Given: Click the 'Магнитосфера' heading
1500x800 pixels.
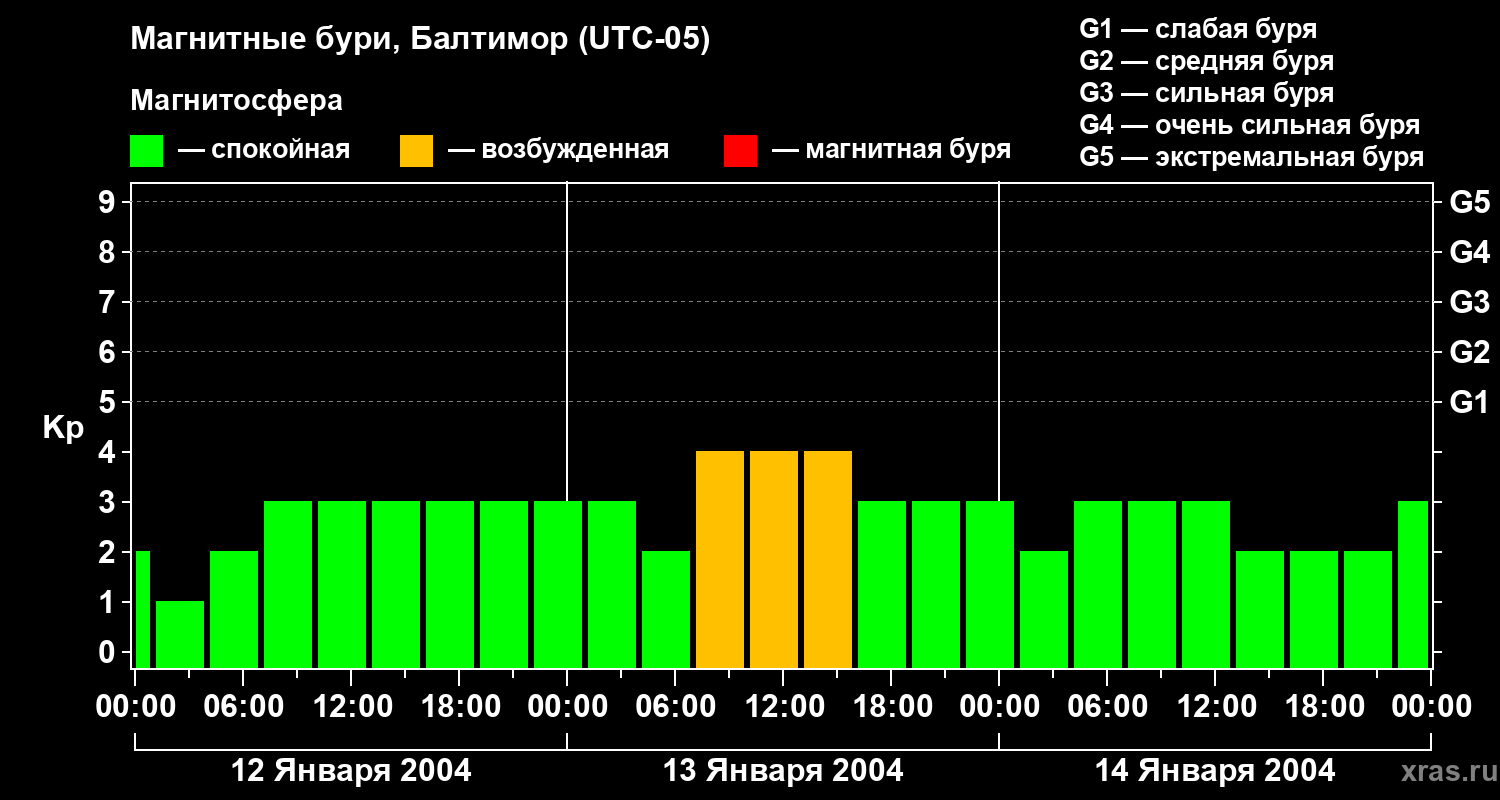Looking at the screenshot, I should pos(236,101).
